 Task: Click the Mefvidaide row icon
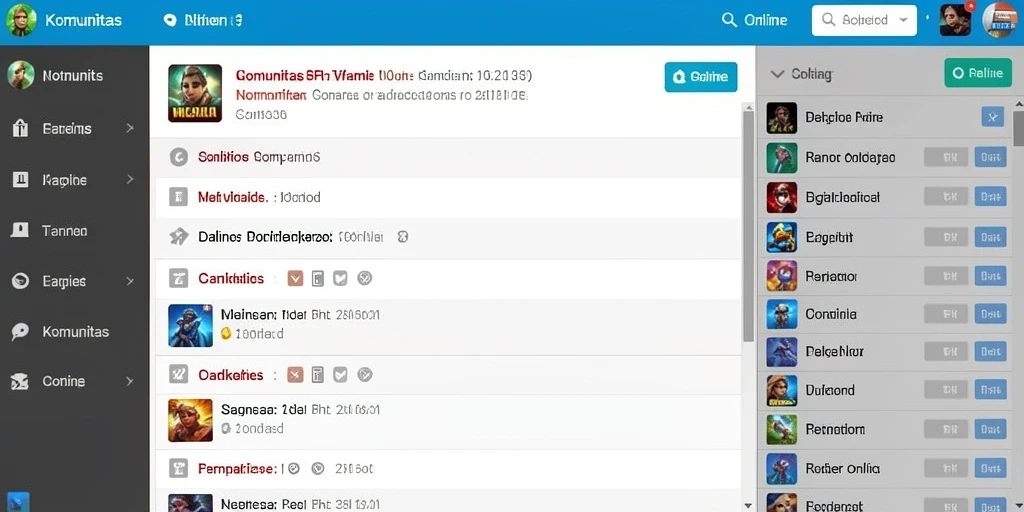pyautogui.click(x=178, y=197)
